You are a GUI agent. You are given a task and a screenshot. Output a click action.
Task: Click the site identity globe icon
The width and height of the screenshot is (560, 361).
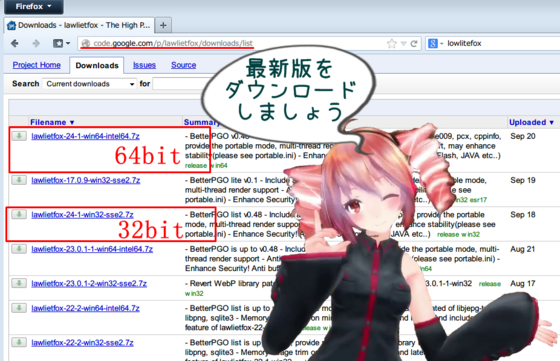pyautogui.click(x=86, y=44)
